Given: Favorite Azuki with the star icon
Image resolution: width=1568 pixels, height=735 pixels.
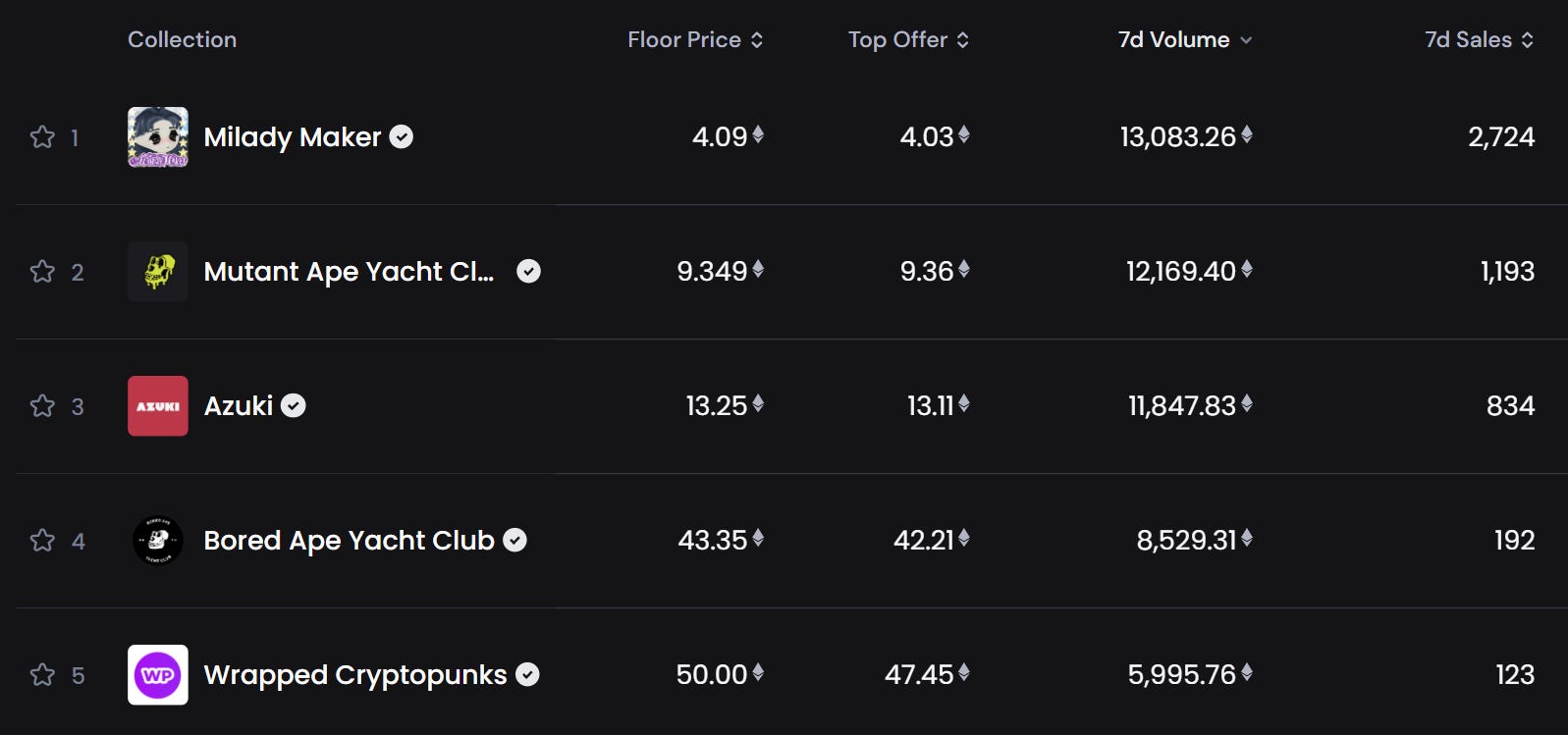Looking at the screenshot, I should [x=42, y=406].
